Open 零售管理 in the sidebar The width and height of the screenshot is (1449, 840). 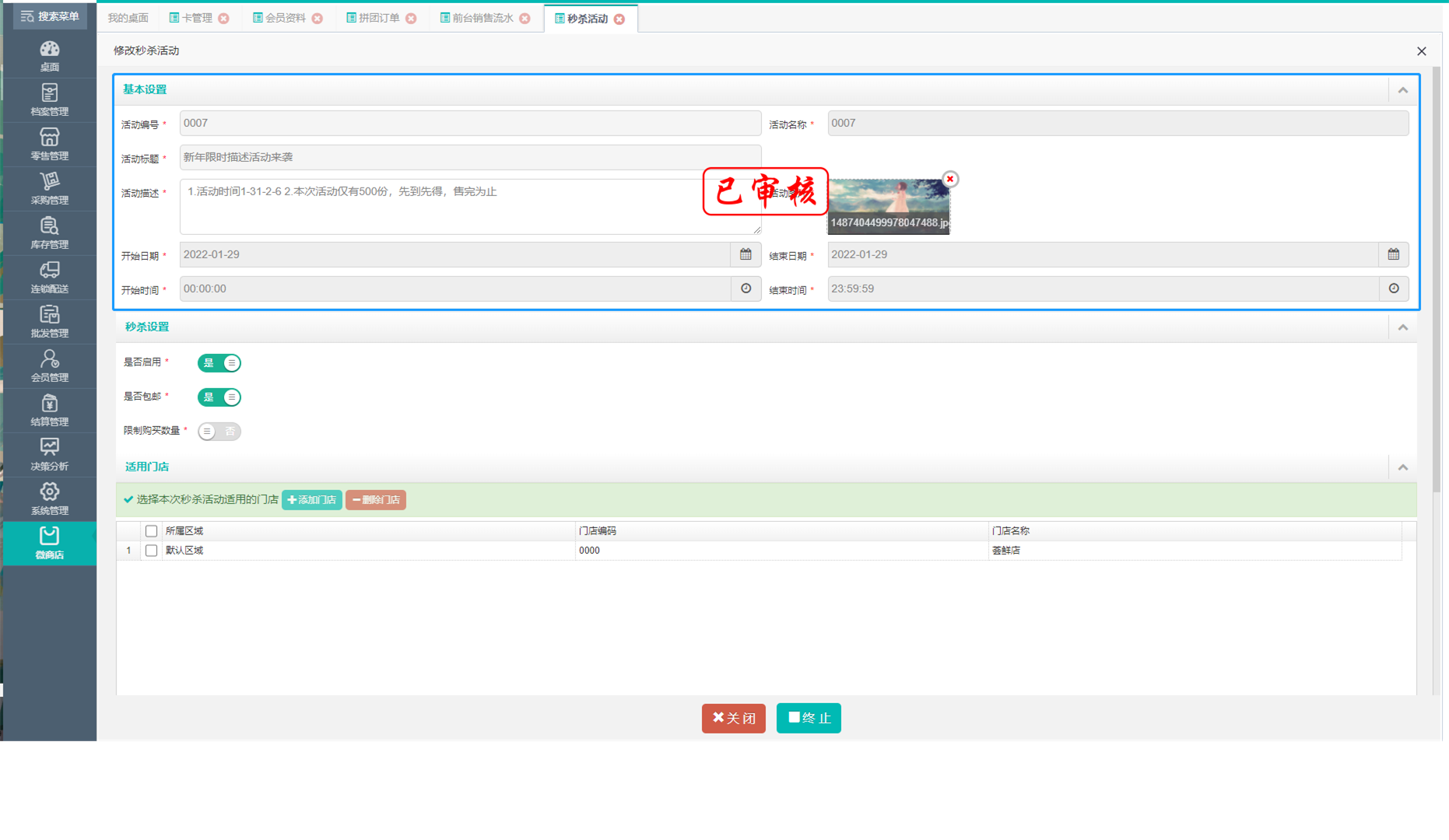49,144
